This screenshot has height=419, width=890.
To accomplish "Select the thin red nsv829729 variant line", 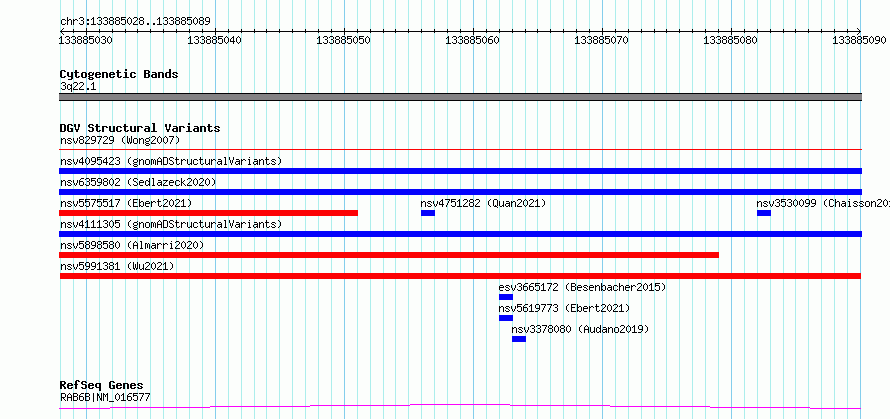I will tap(460, 149).
